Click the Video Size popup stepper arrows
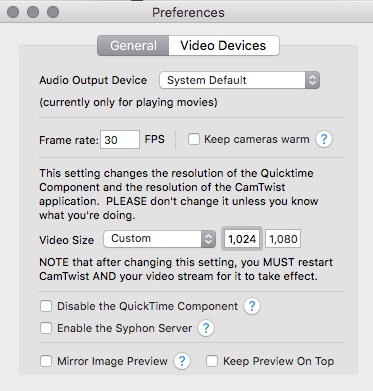The width and height of the screenshot is (373, 391). point(208,239)
